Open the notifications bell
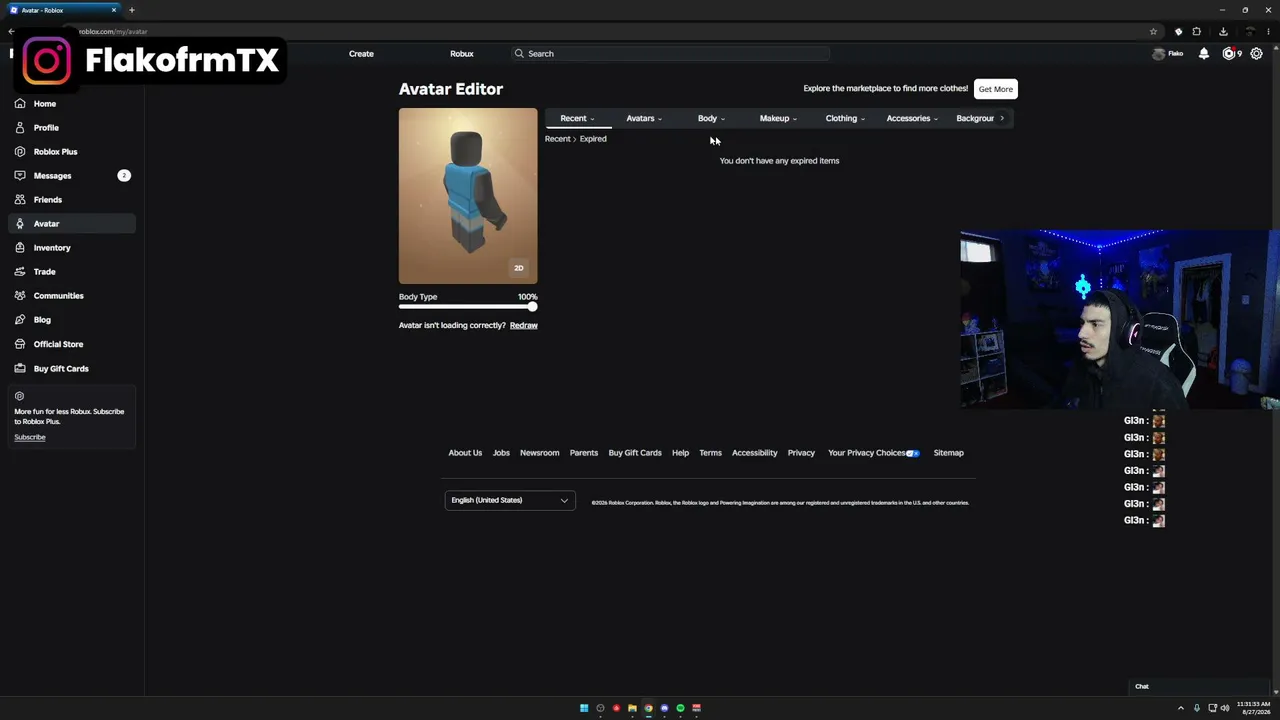 pos(1204,54)
